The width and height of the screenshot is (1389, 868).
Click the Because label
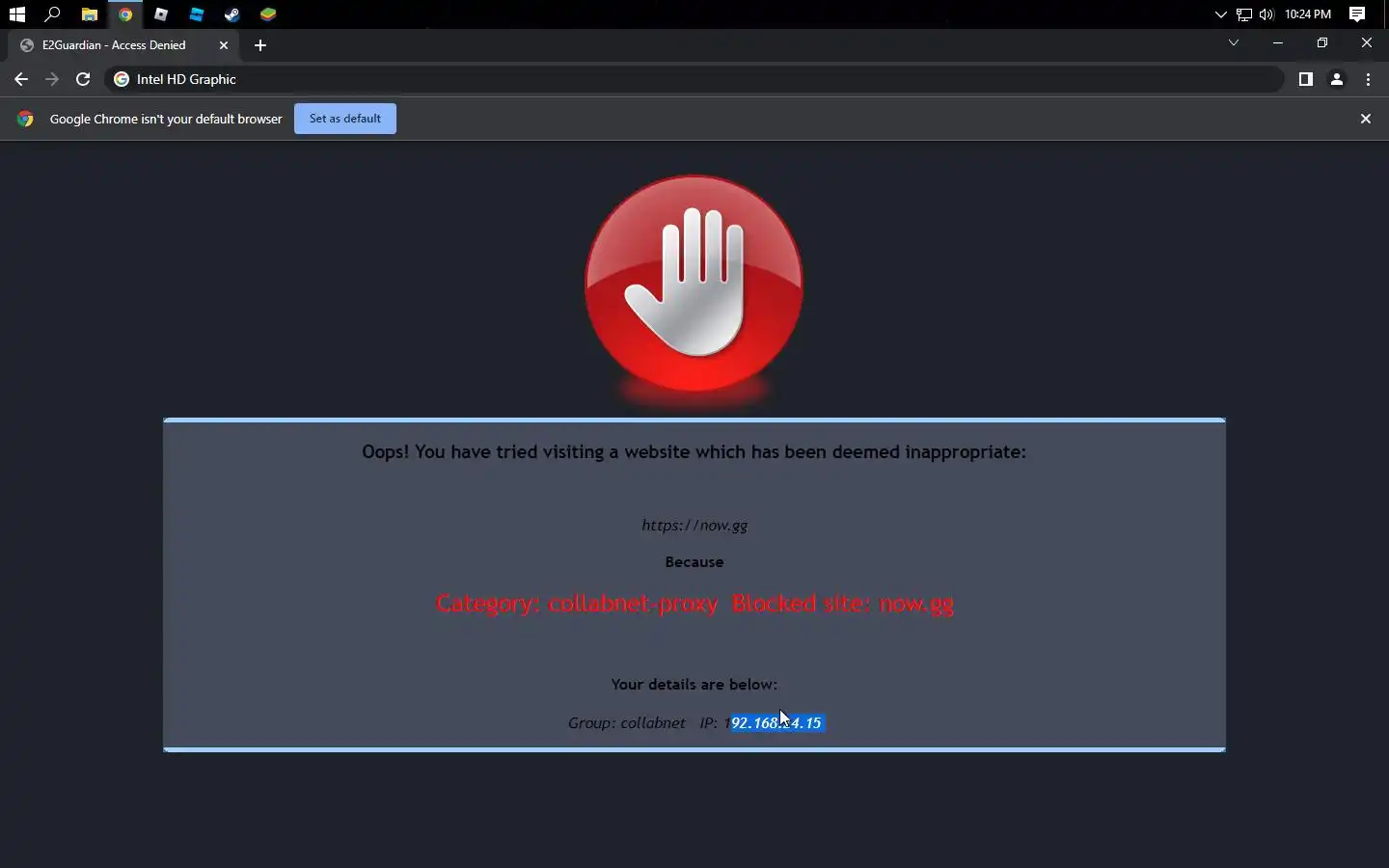pos(694,561)
